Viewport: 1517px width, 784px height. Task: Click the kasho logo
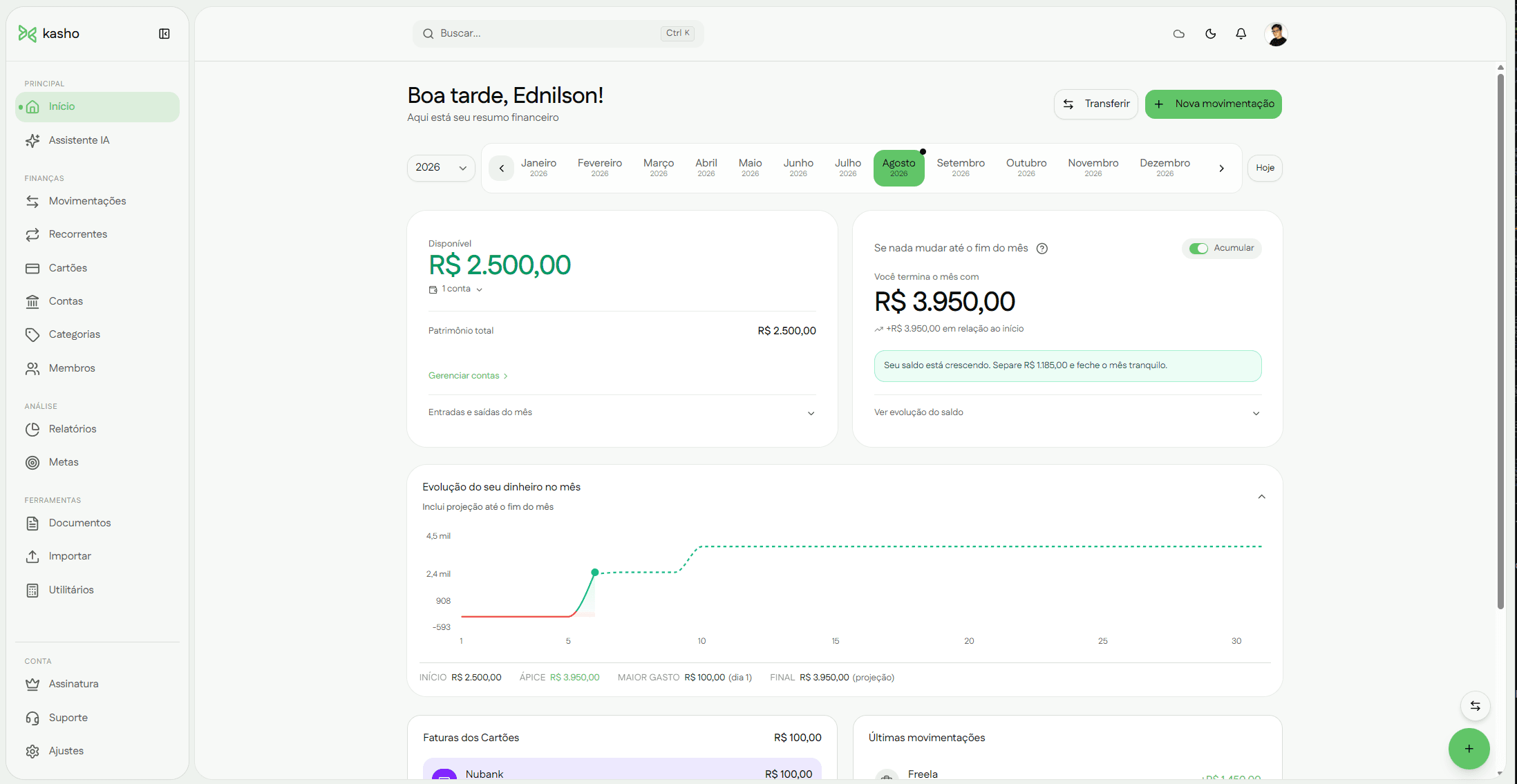pos(49,34)
